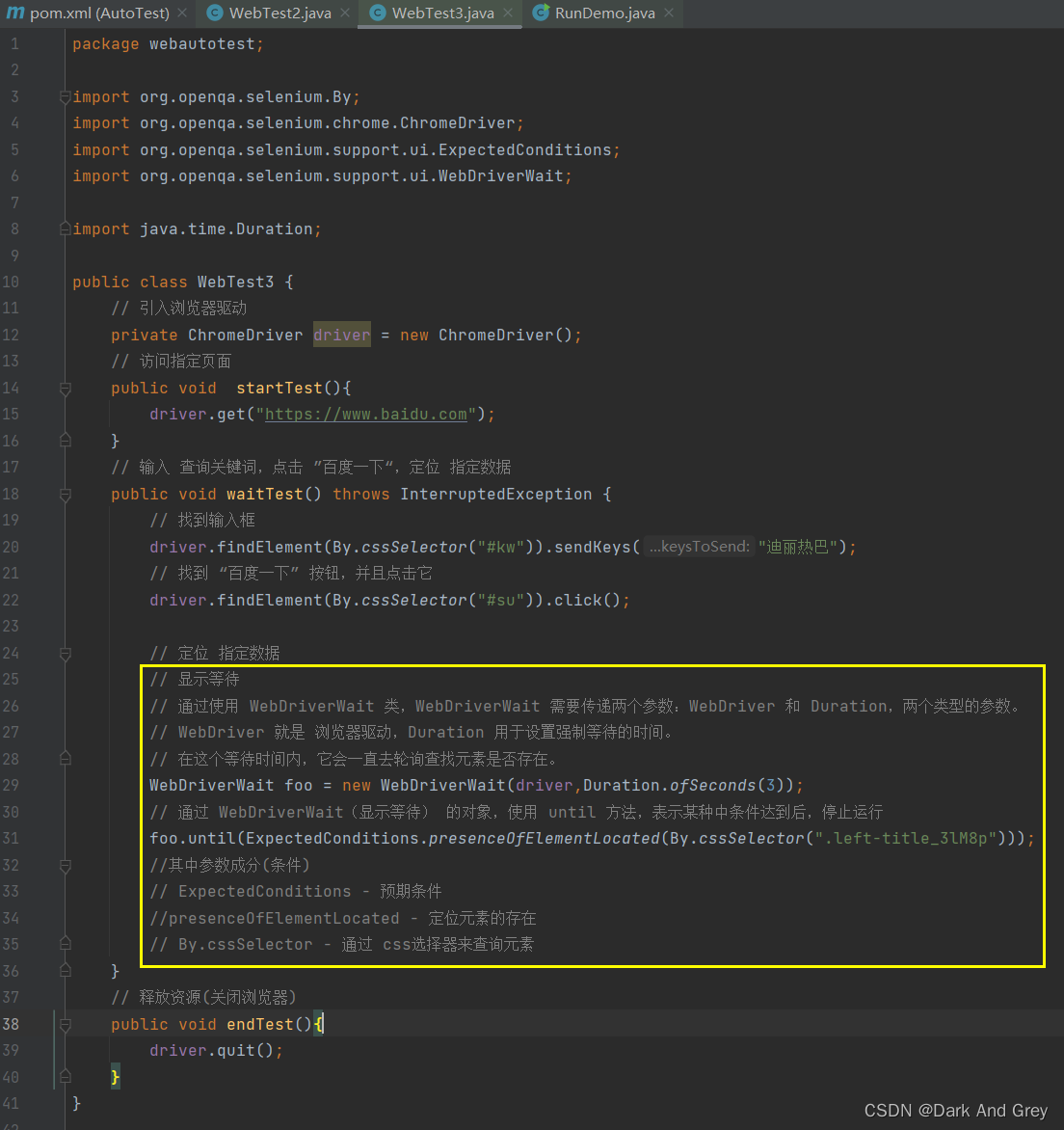Click the ChromeDriver import on line 4

pyautogui.click(x=298, y=123)
